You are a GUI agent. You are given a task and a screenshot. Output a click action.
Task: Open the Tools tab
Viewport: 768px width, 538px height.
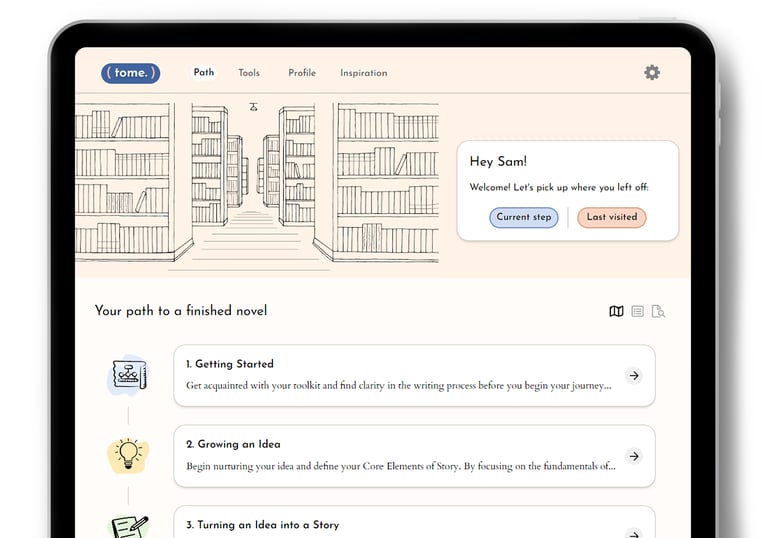pos(249,73)
